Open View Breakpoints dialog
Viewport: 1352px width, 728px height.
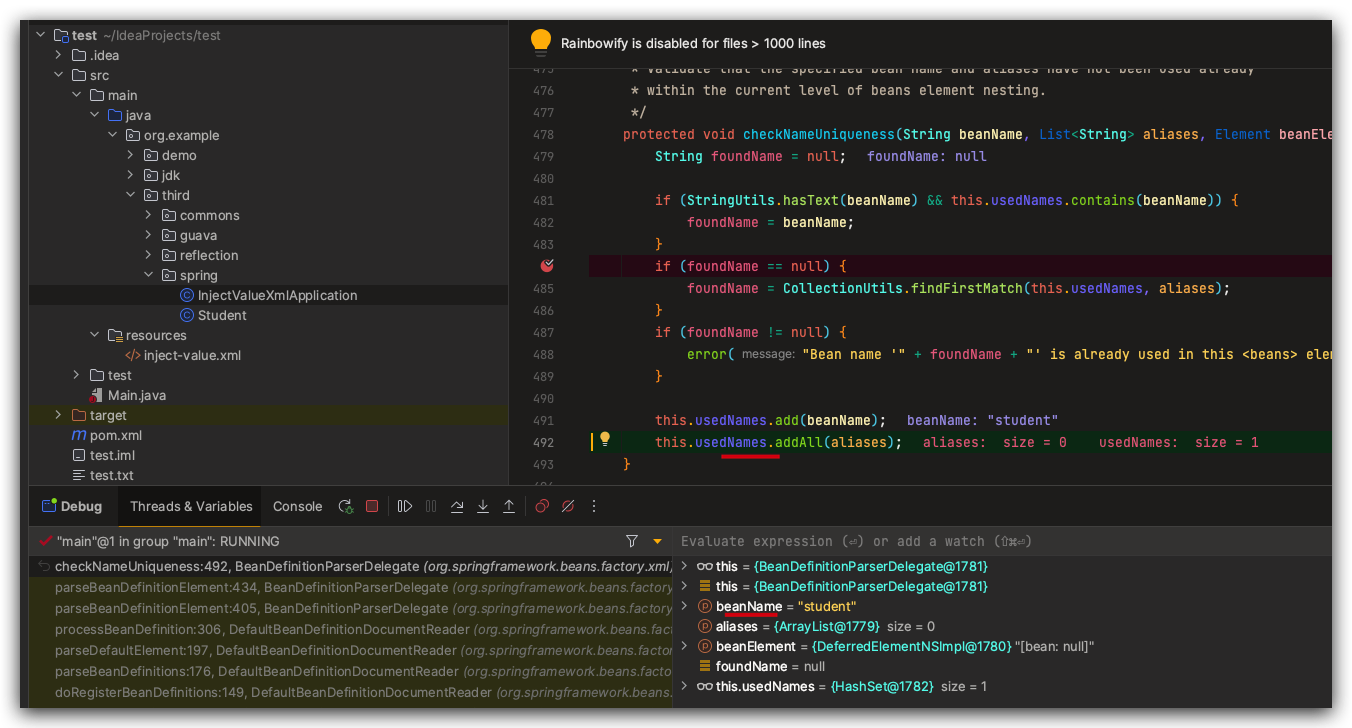pos(542,507)
